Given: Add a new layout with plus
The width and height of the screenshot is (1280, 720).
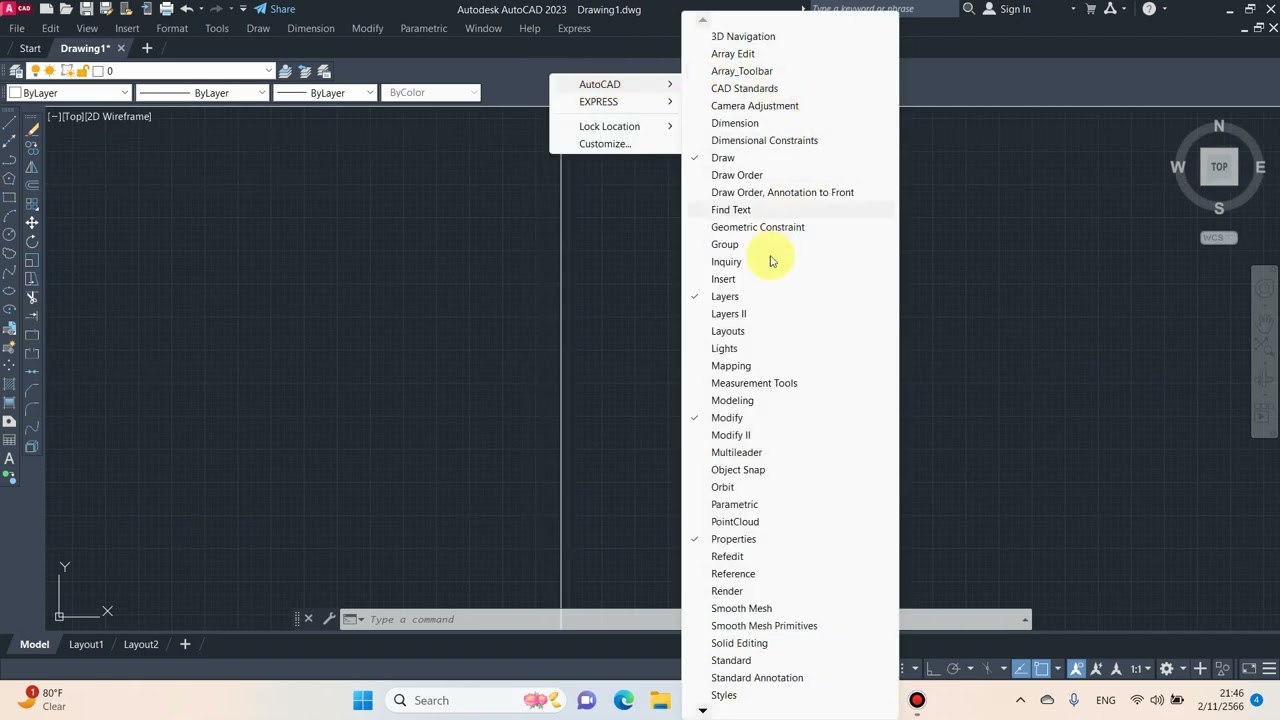Looking at the screenshot, I should point(185,644).
